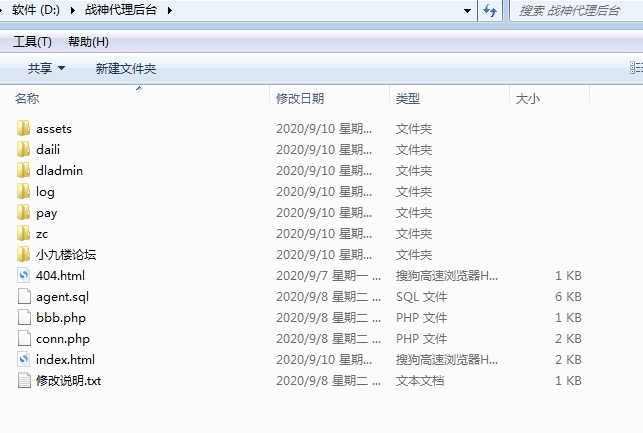Sort files by the 修改日期 column header

(300, 98)
